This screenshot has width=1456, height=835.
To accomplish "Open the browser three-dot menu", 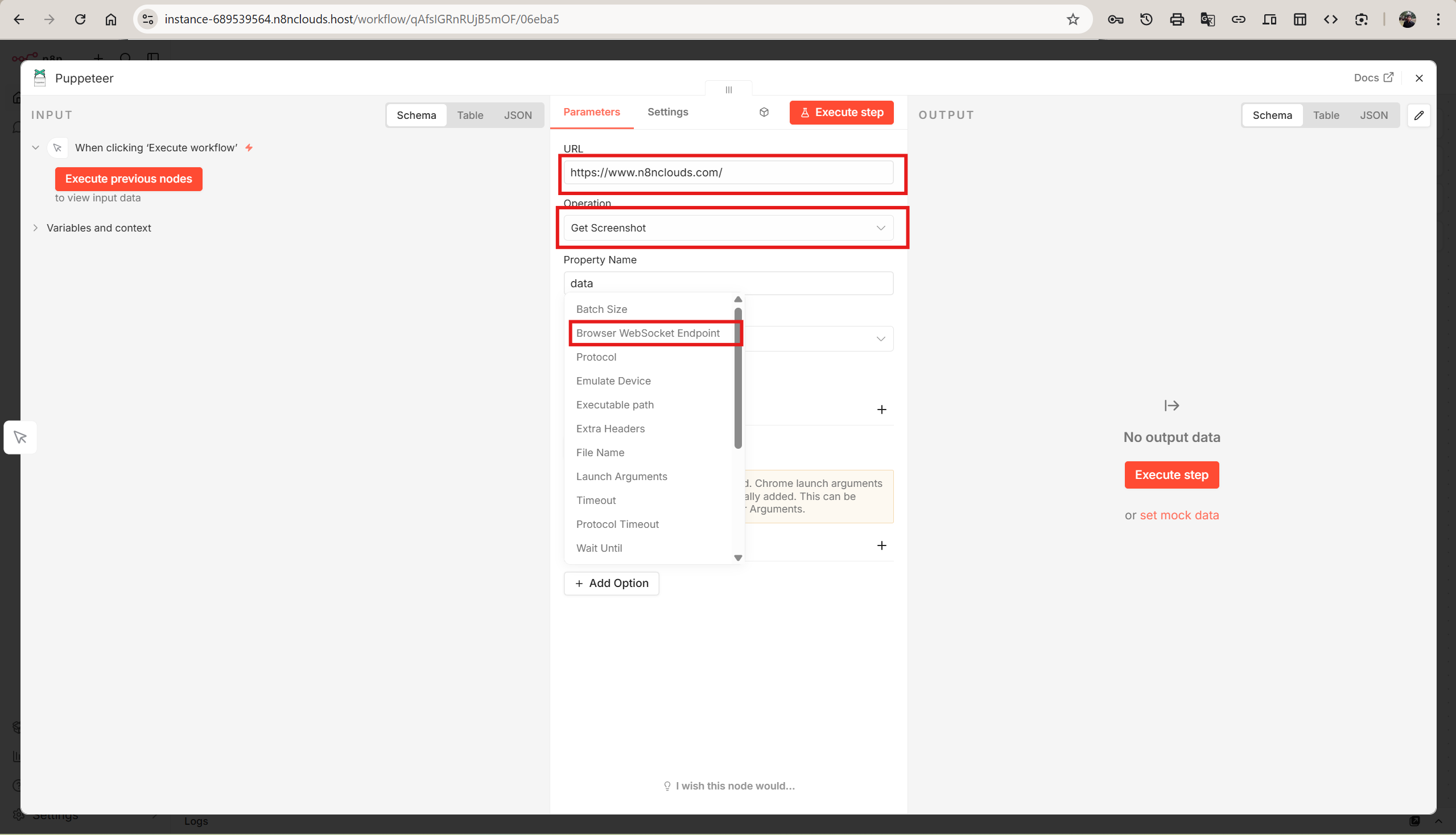I will (x=1438, y=19).
